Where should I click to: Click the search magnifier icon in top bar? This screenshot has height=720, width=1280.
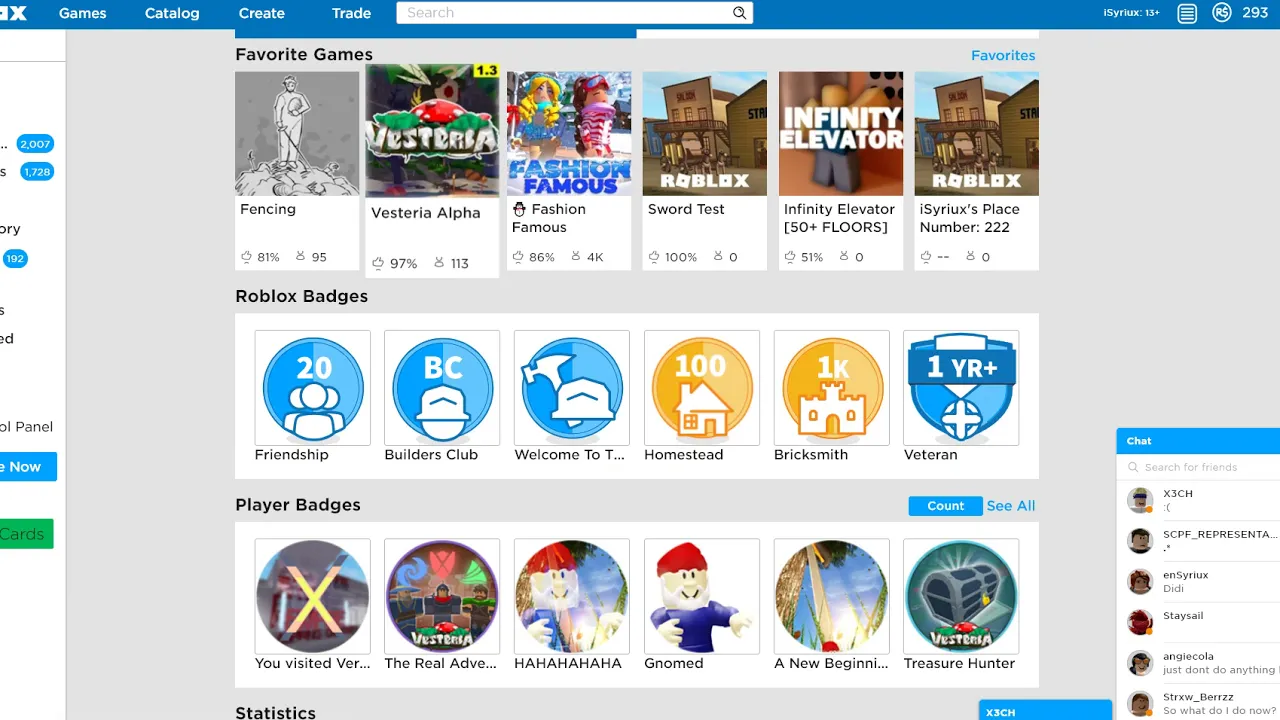pos(739,13)
